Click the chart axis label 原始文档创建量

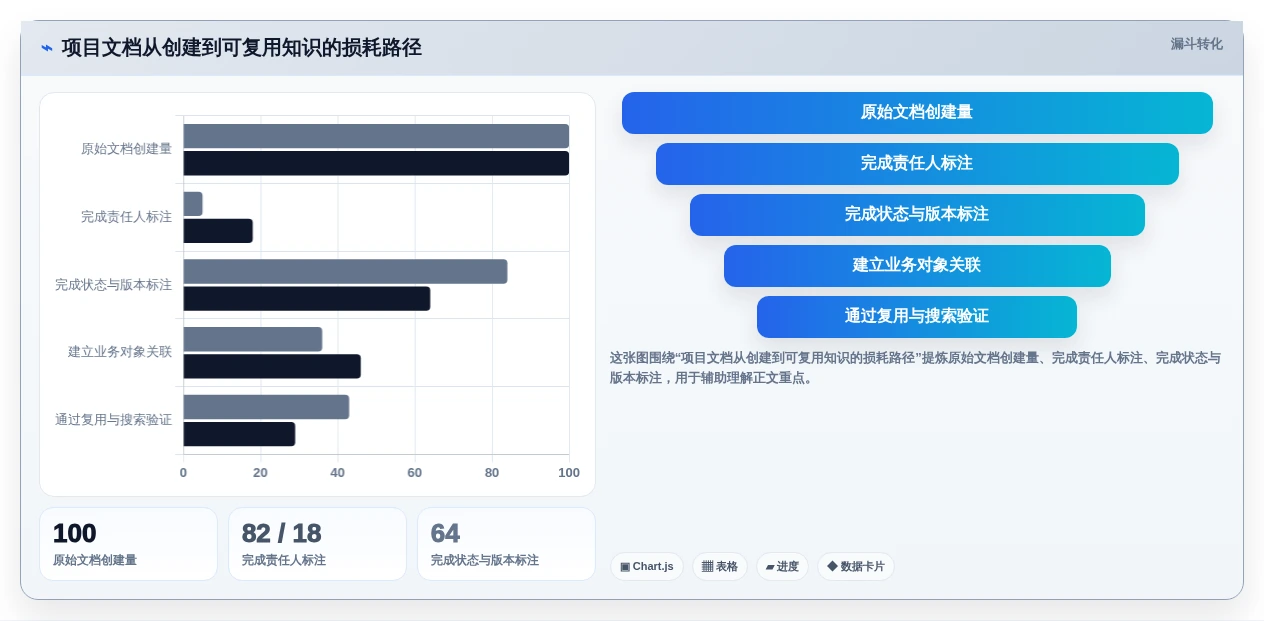pos(126,149)
